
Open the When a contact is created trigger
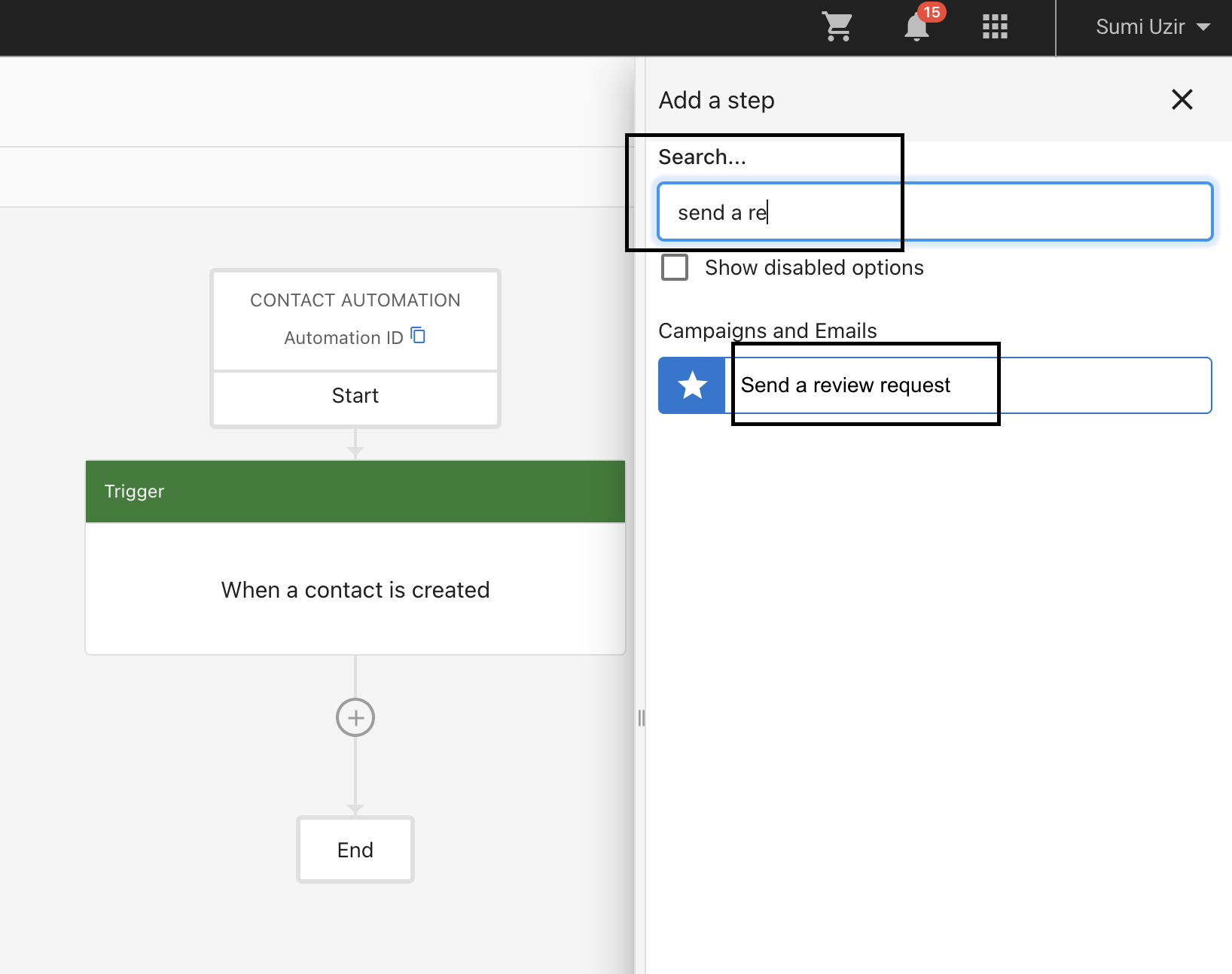[355, 589]
